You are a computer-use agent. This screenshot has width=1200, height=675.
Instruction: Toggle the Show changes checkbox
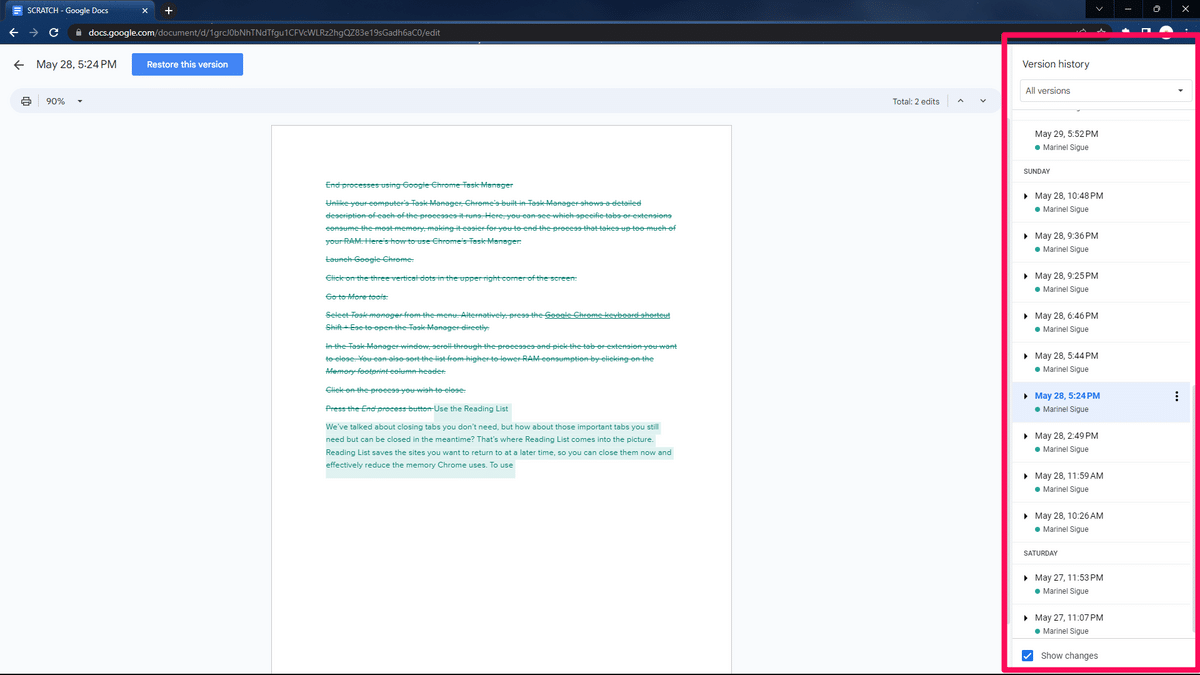click(1028, 656)
